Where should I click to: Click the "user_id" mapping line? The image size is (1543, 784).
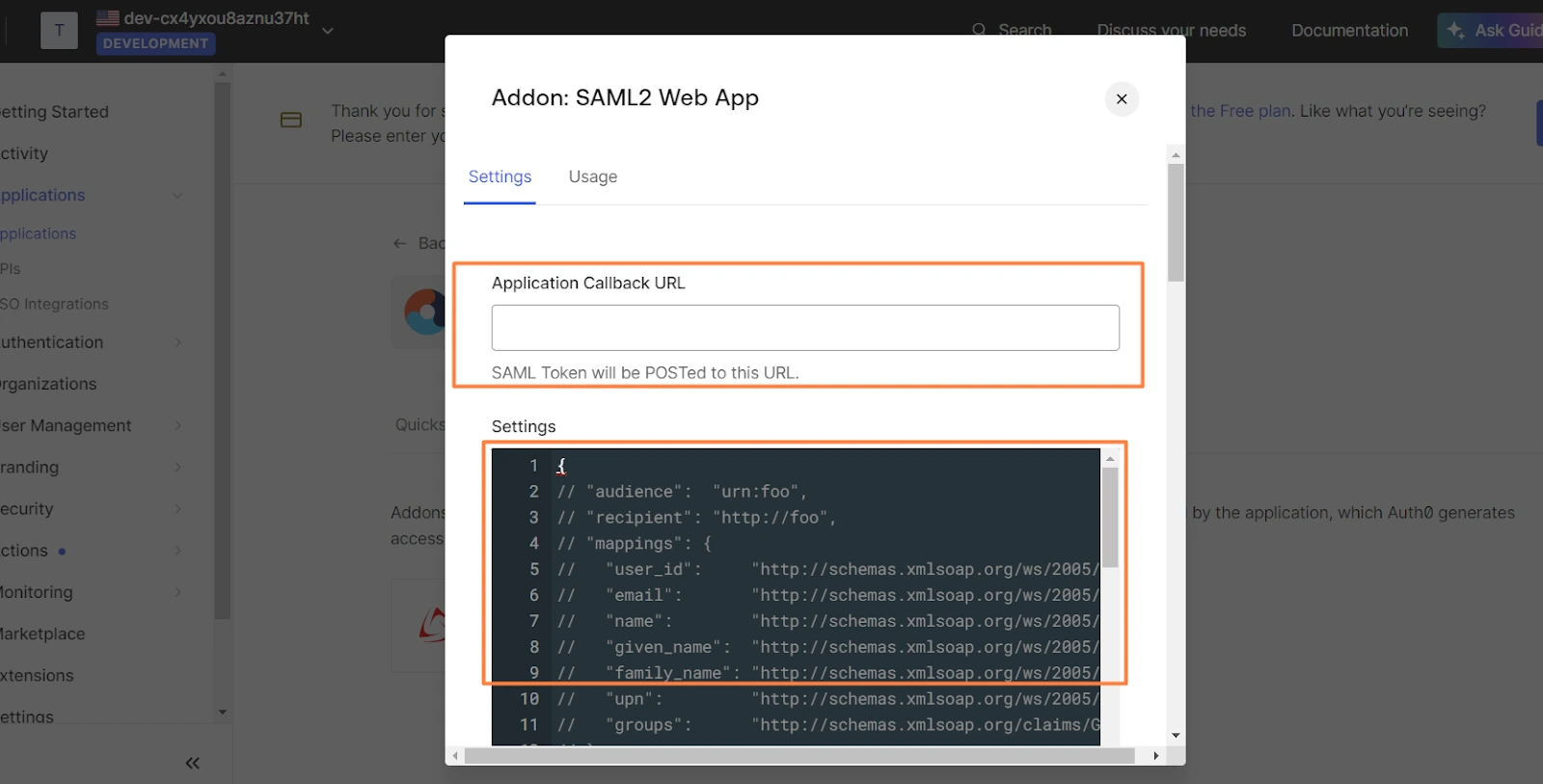[x=827, y=570]
